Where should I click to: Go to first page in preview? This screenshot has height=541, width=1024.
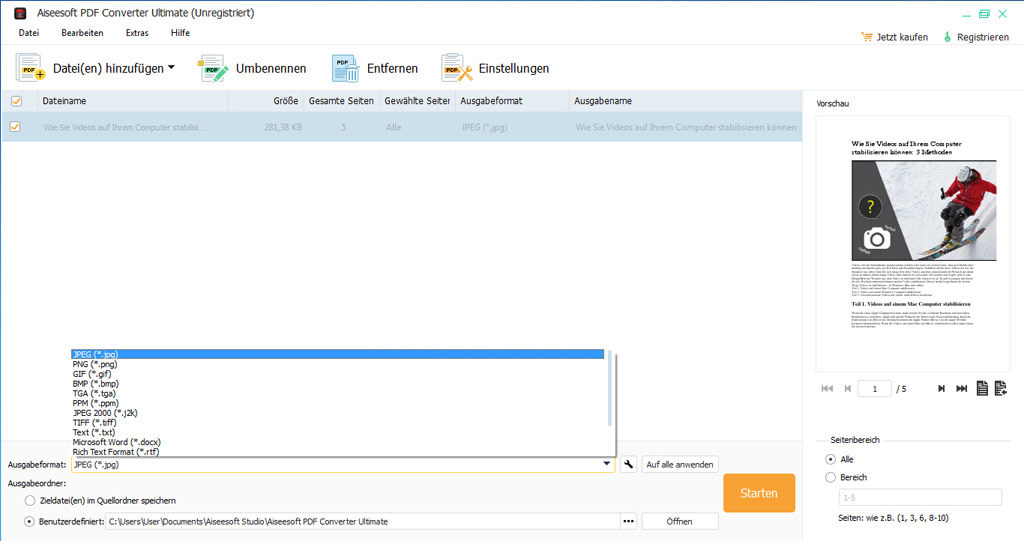pyautogui.click(x=827, y=389)
